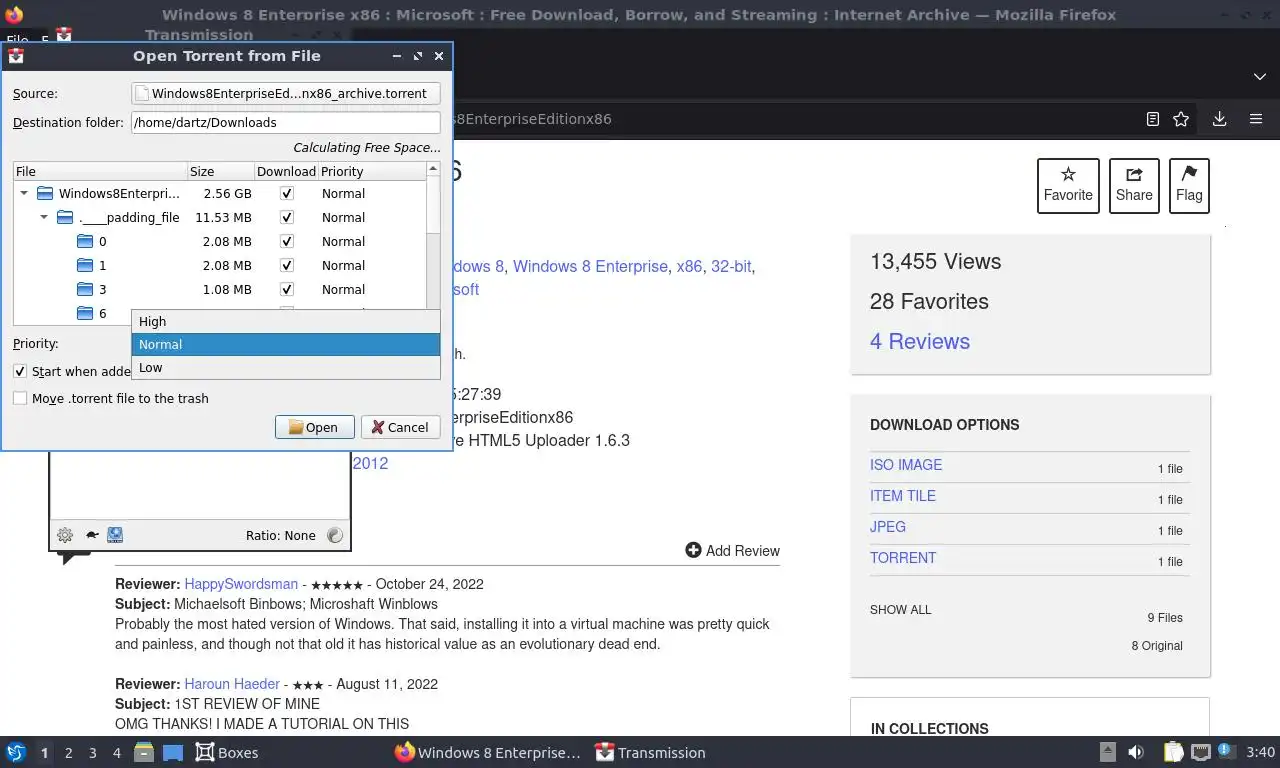Bookmark the page with star icon
Viewport: 1280px width, 768px height.
pos(1181,119)
